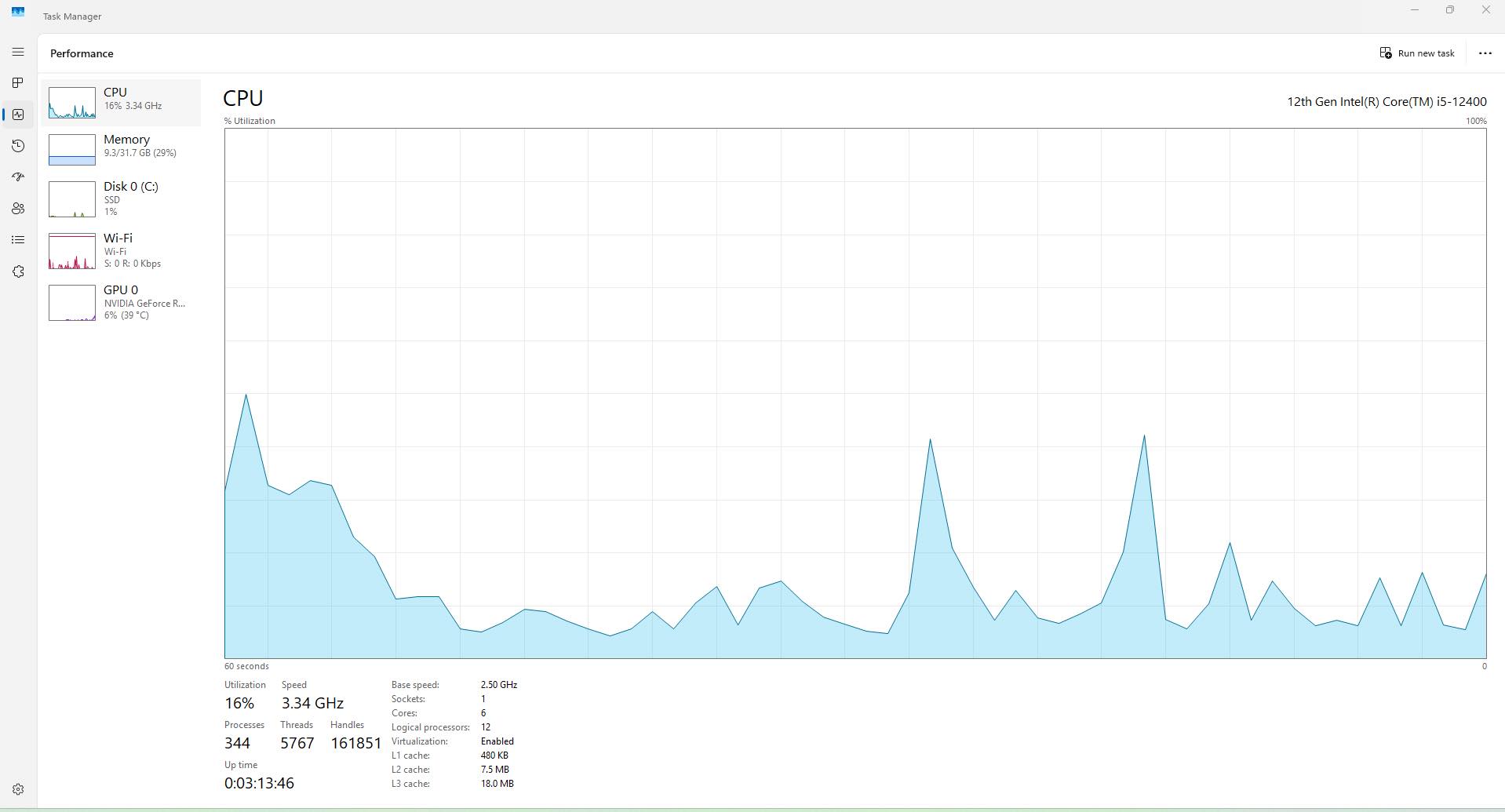Open the Startup apps page icon

tap(18, 177)
